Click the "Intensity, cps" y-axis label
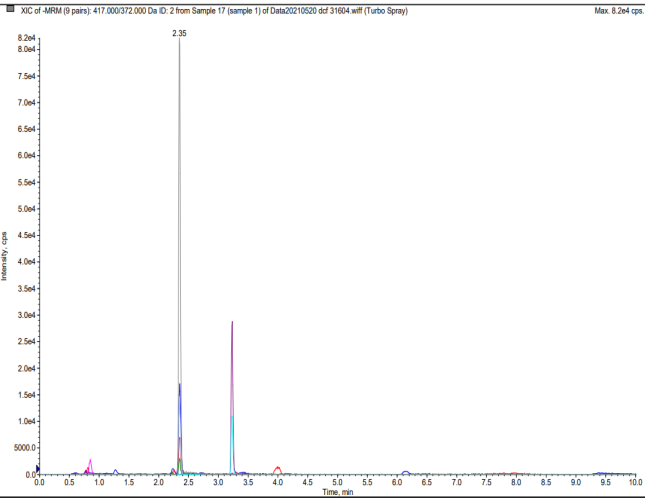This screenshot has width=645, height=501. (5, 256)
